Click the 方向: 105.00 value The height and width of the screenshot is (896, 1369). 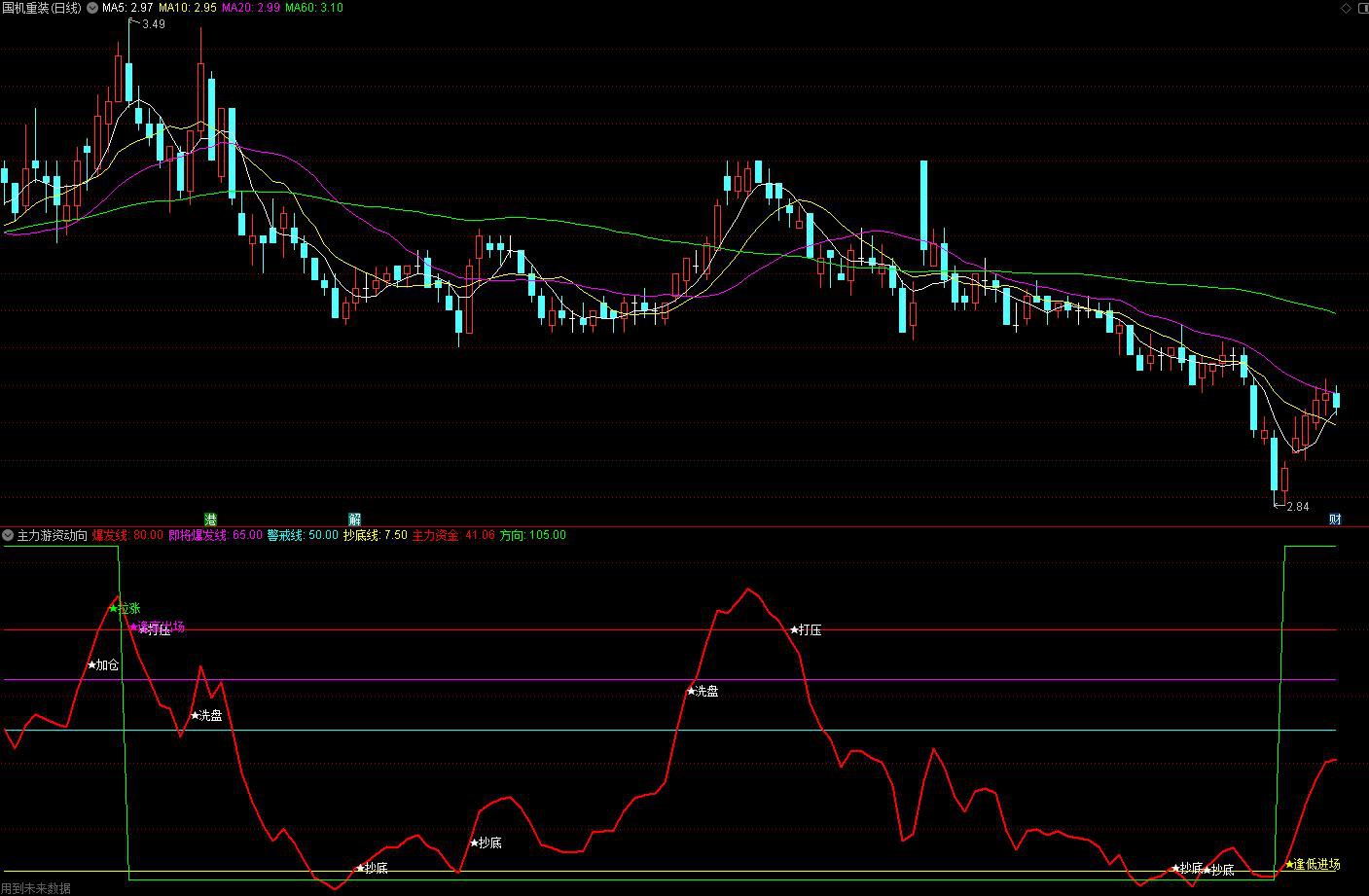[x=532, y=535]
